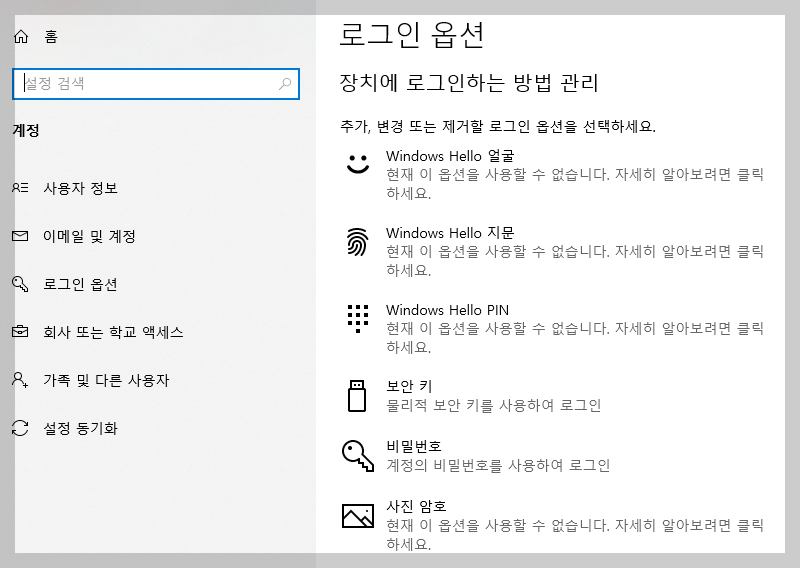The image size is (800, 568).
Task: Click the magnifier icon in search box
Action: coord(285,84)
